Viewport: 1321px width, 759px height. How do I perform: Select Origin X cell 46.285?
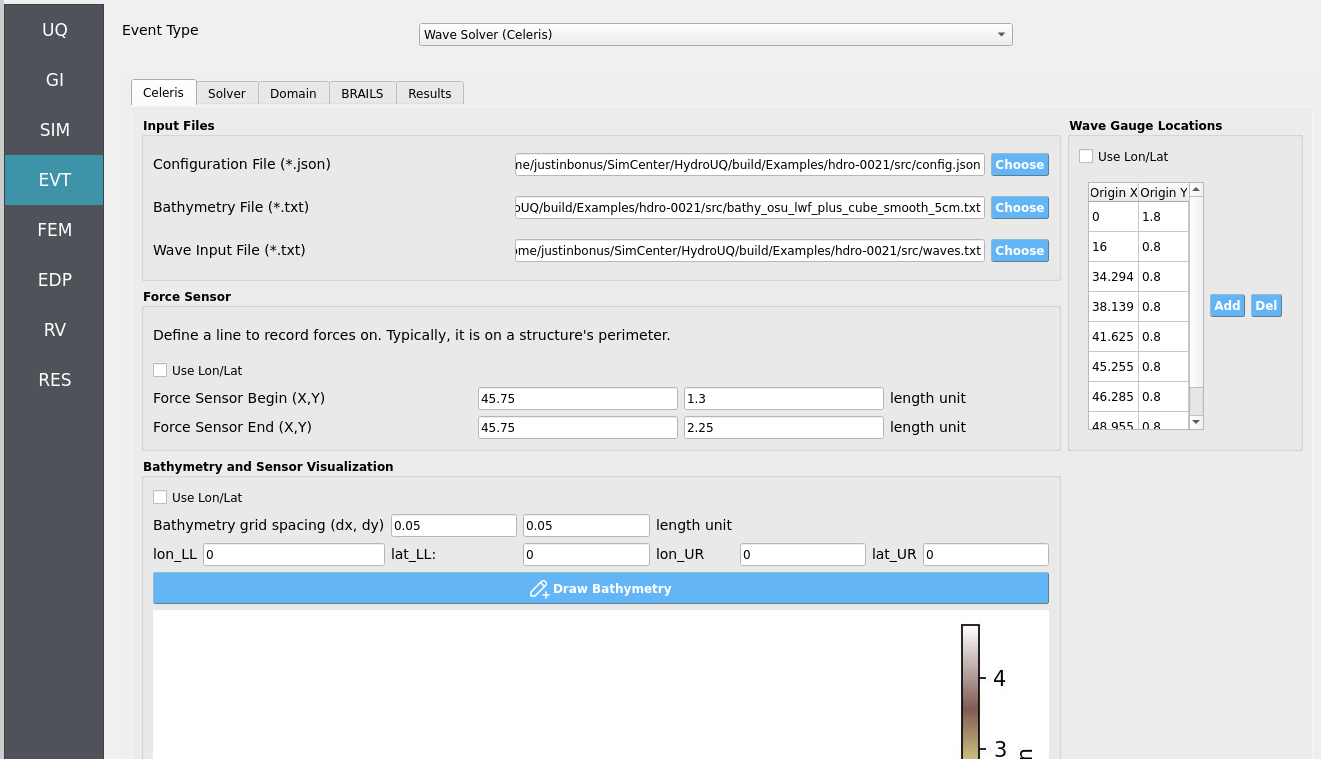pos(1113,396)
